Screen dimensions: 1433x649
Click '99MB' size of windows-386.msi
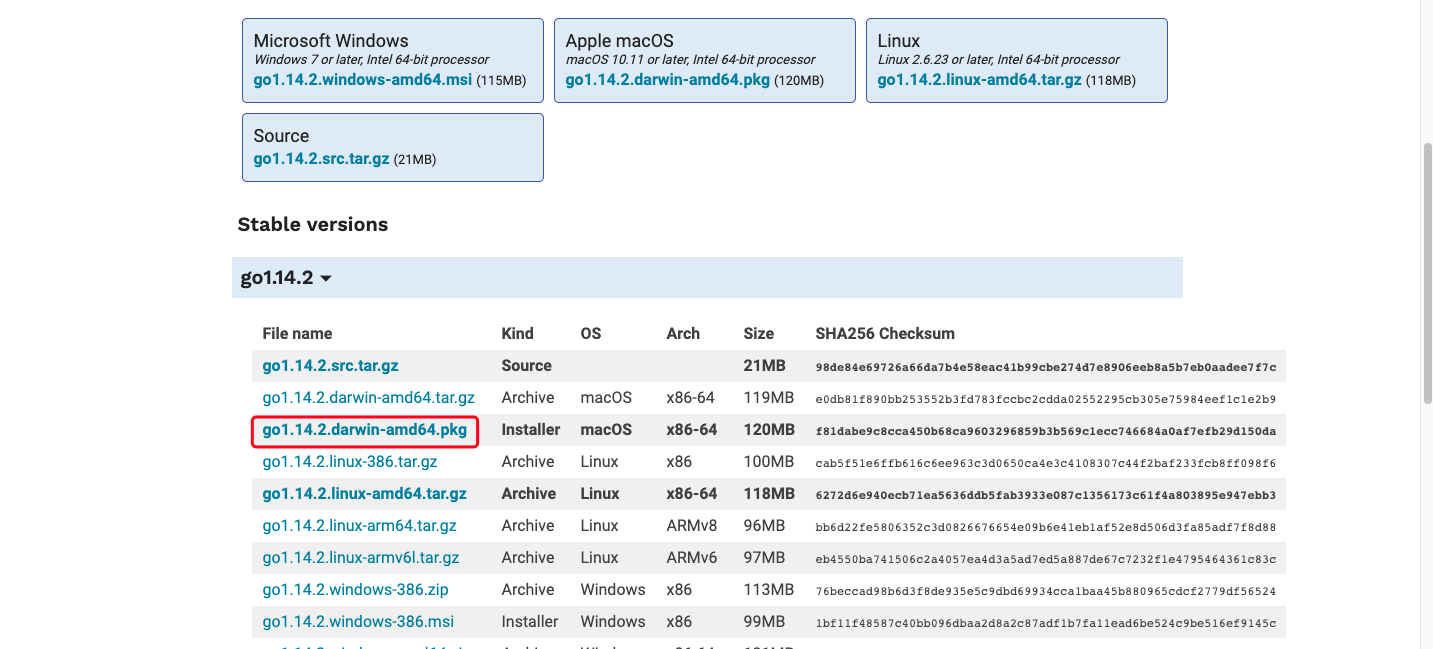(x=764, y=622)
